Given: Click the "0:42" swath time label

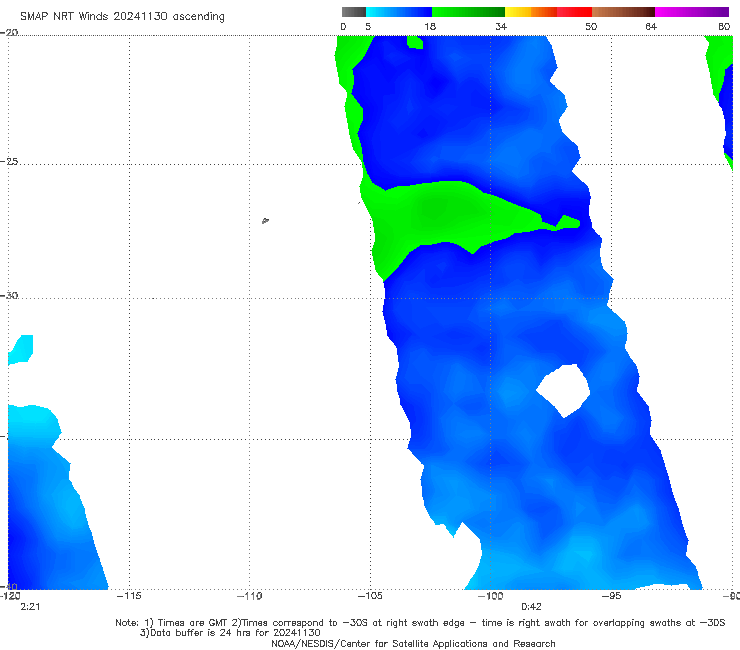Looking at the screenshot, I should 531,607.
